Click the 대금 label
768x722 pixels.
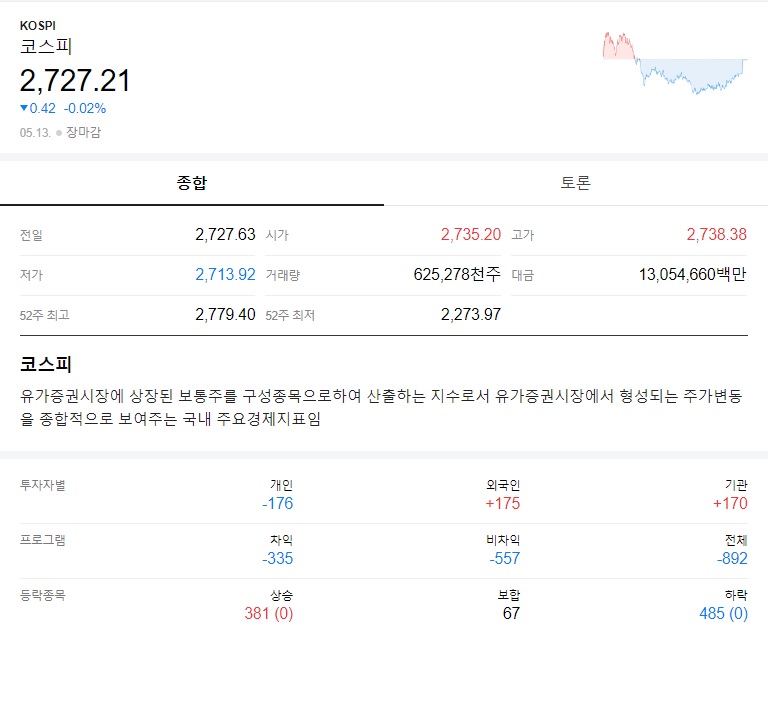(x=523, y=275)
